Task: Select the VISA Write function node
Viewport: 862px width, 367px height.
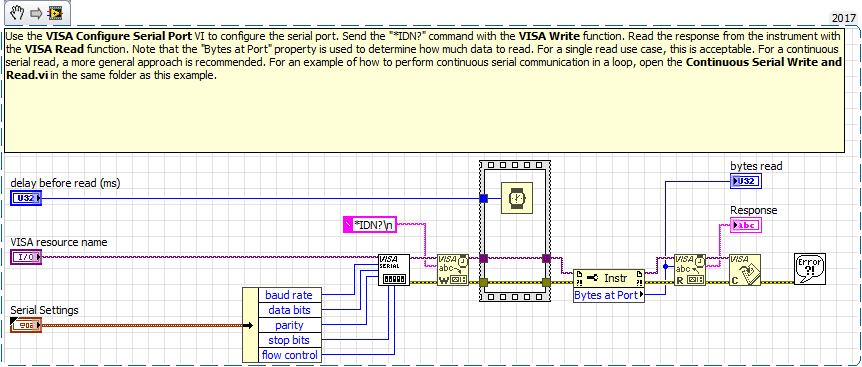Action: point(452,270)
